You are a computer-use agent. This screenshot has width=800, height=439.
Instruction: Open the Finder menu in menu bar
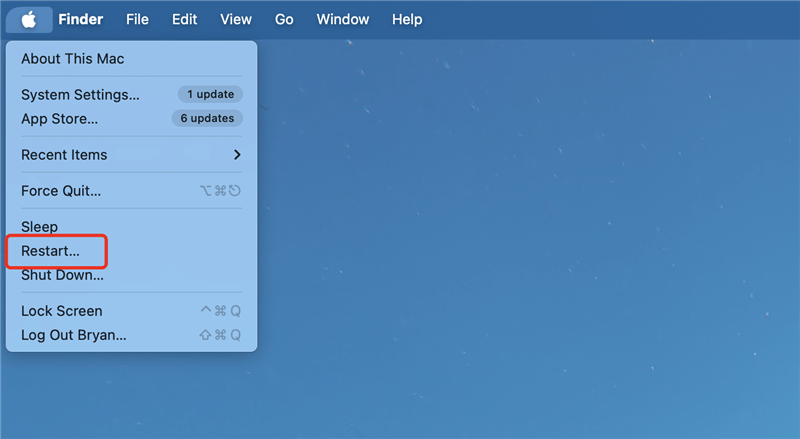point(80,20)
